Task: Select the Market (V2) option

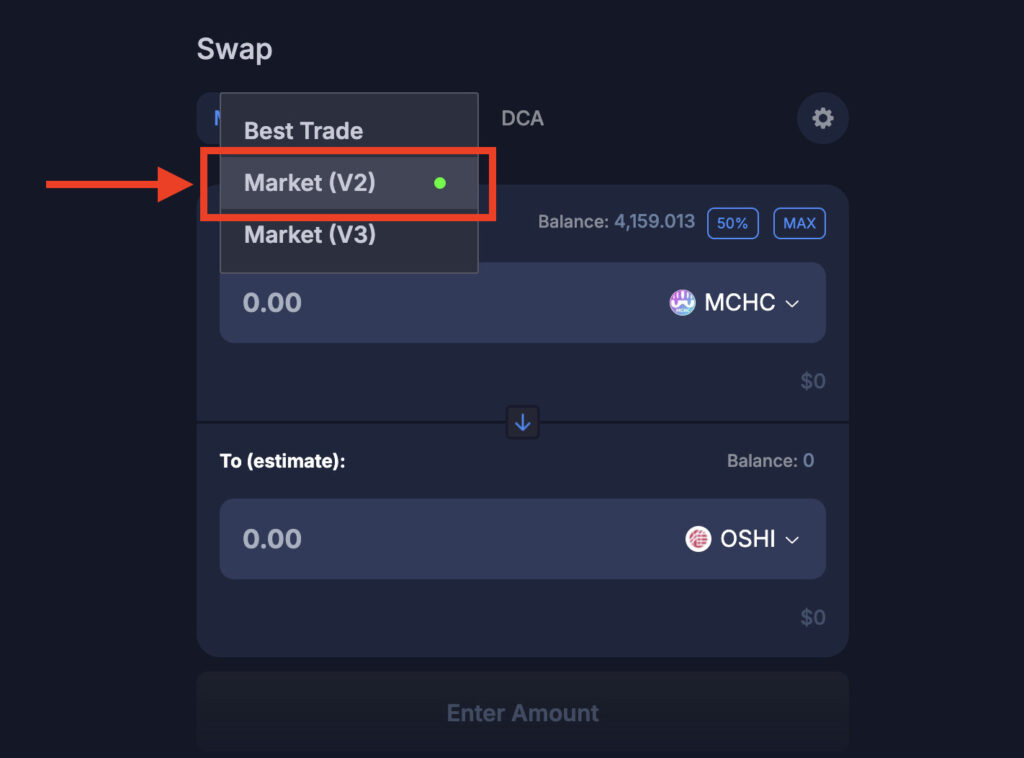Action: pyautogui.click(x=310, y=183)
